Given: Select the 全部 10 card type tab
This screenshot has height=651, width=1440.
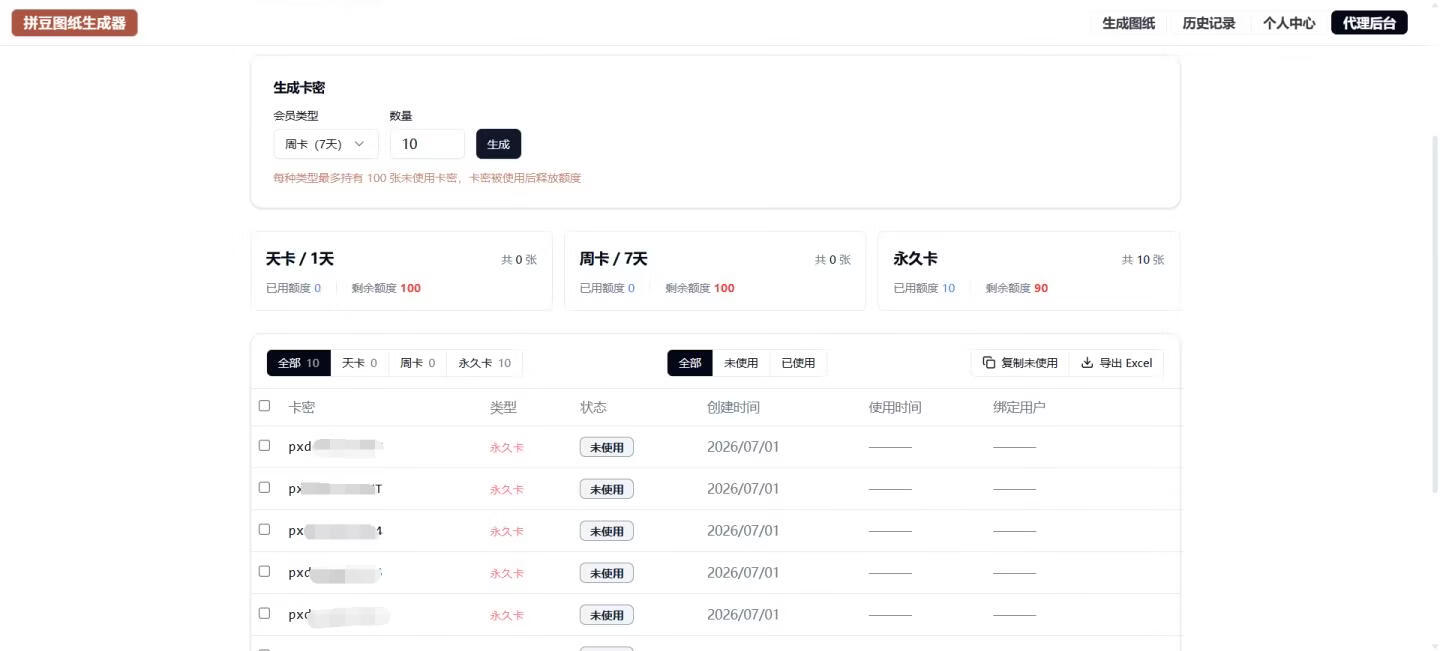Looking at the screenshot, I should [x=298, y=363].
